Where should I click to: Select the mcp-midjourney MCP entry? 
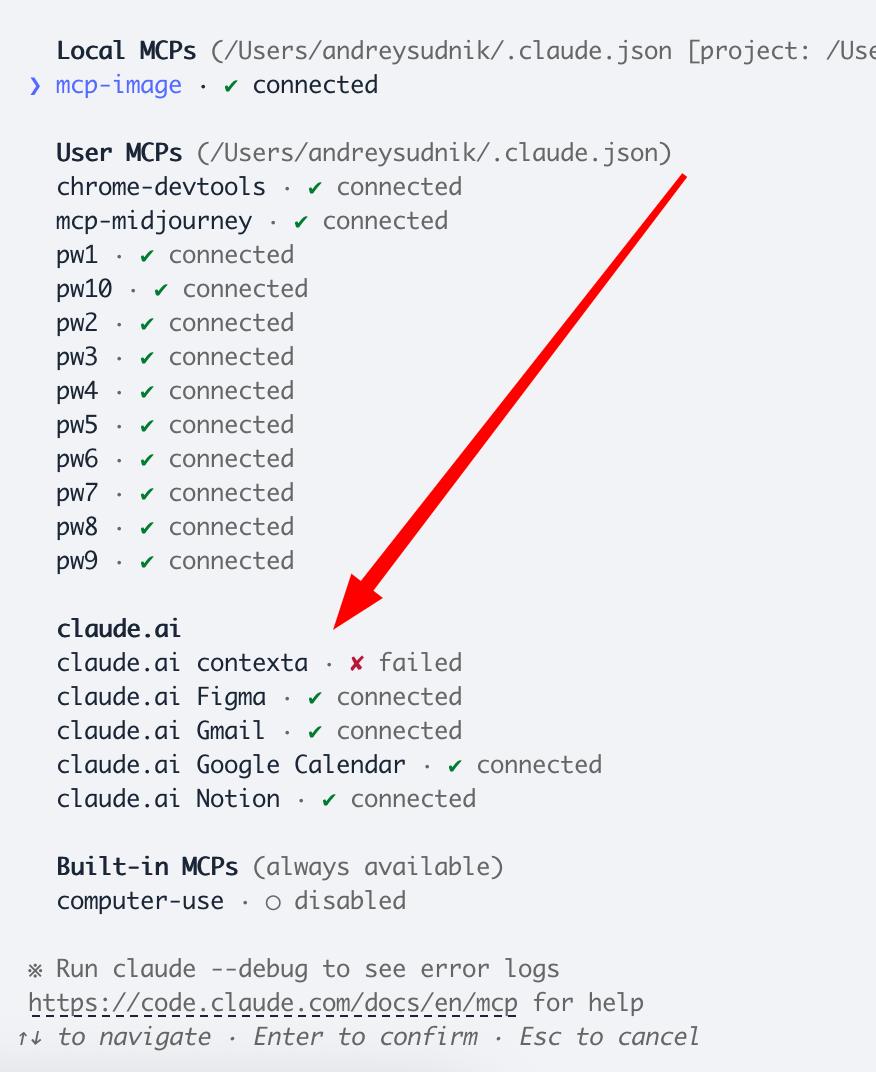pos(154,221)
